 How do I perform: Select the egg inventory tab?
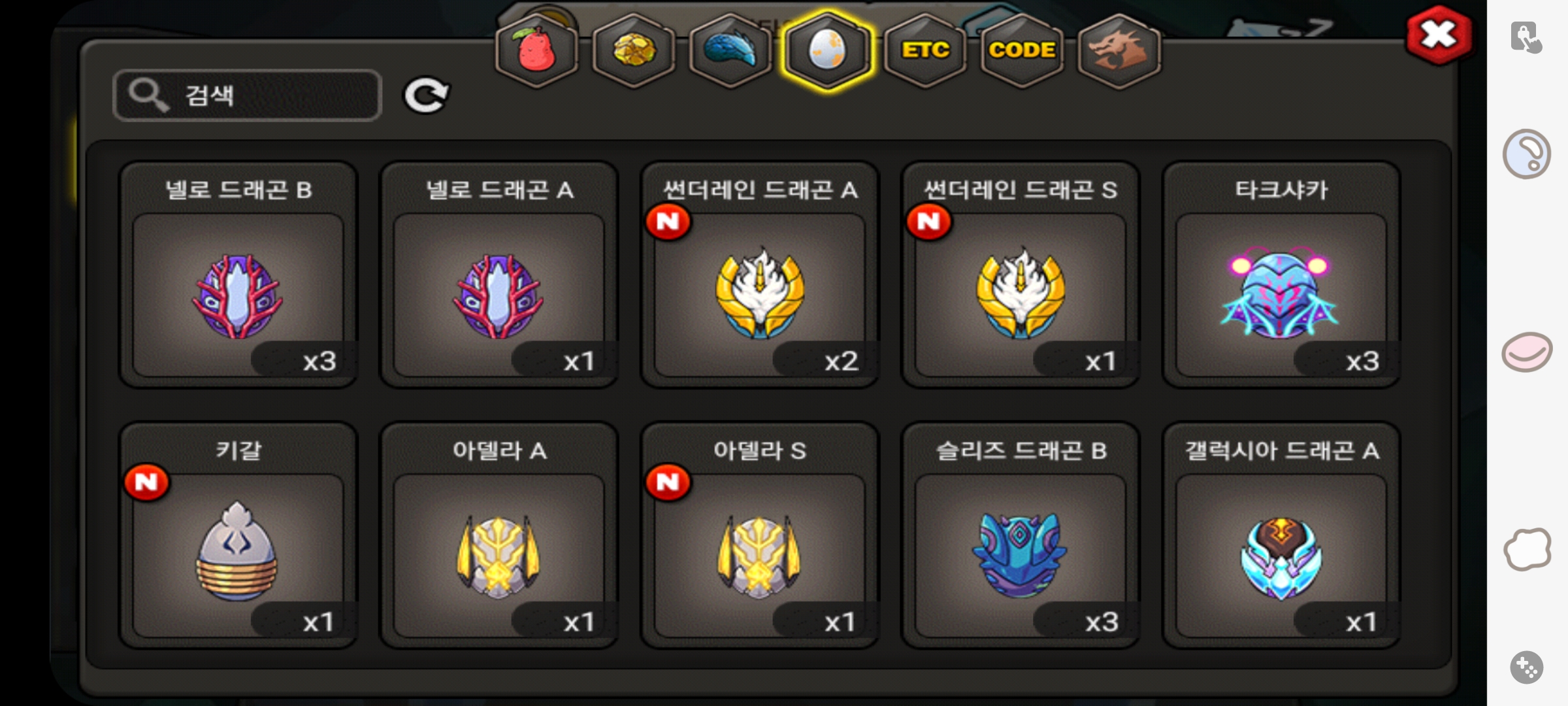[828, 50]
